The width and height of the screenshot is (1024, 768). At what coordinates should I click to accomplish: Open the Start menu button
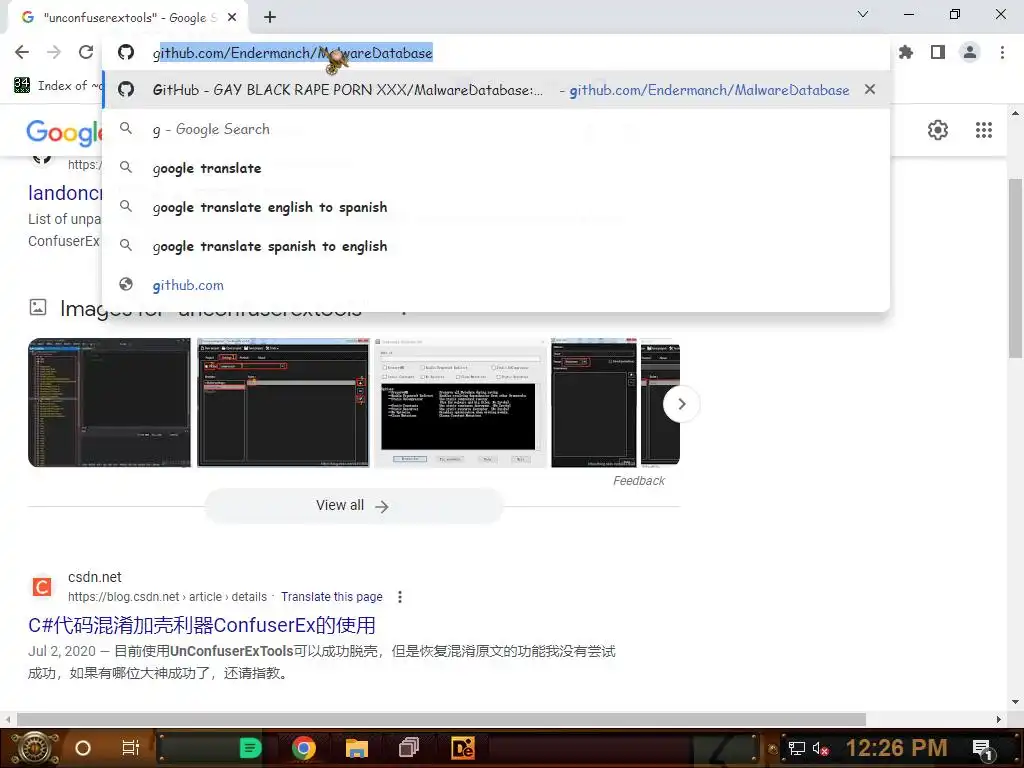pos(35,748)
